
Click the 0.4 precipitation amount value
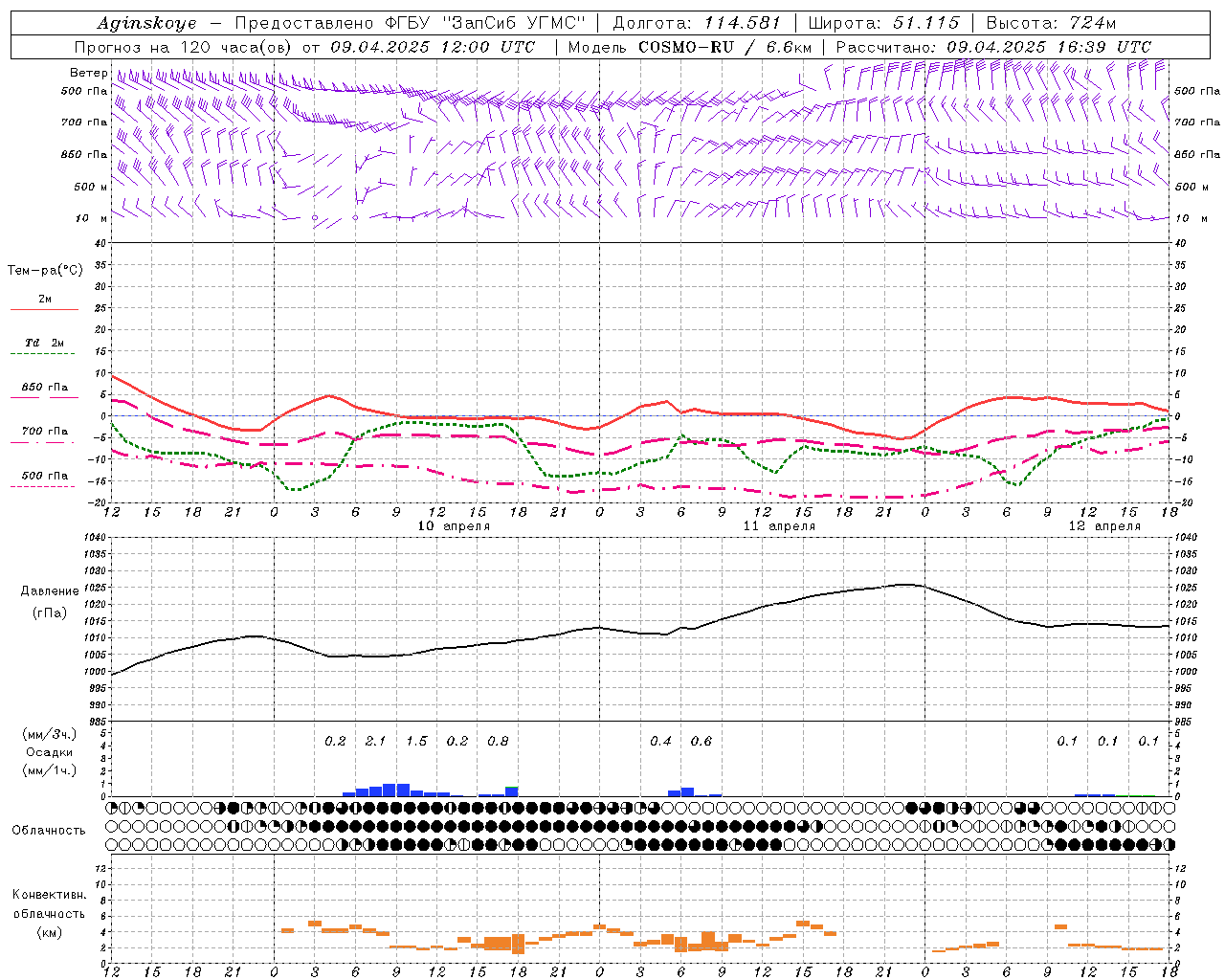pyautogui.click(x=660, y=741)
